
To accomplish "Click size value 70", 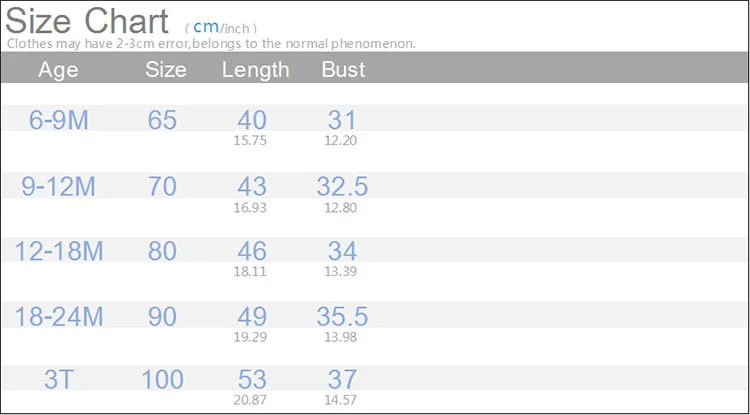I will click(162, 185).
